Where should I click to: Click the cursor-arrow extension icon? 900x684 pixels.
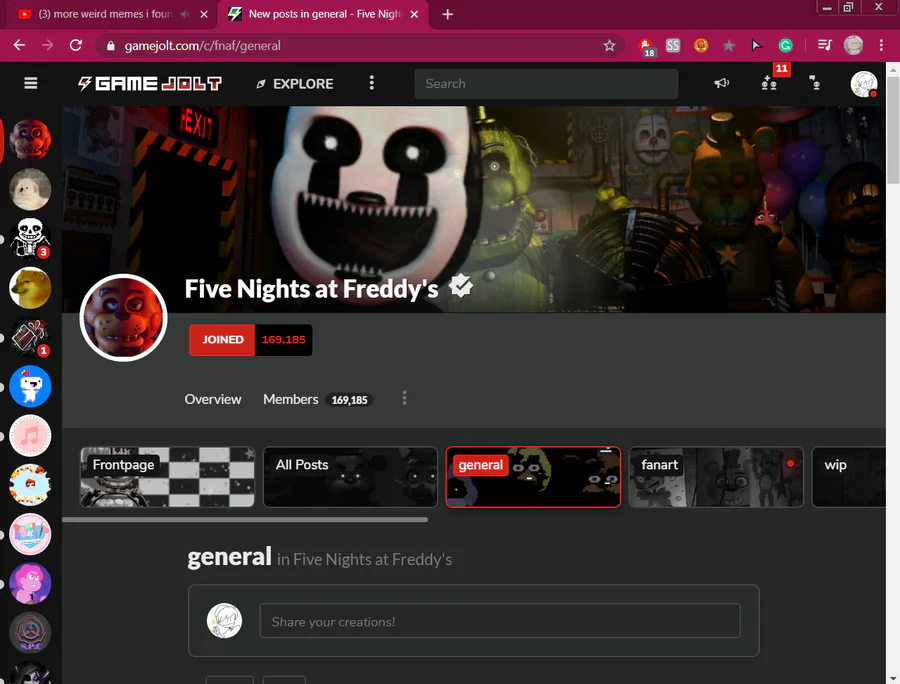click(757, 45)
